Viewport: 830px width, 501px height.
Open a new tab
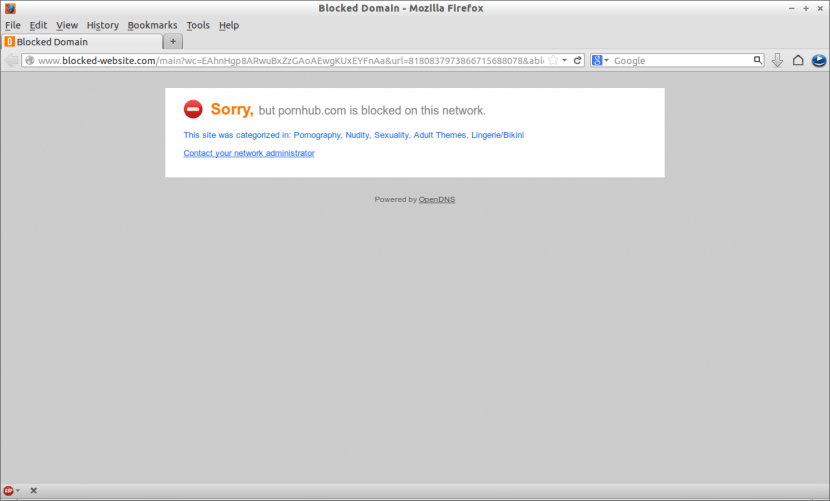(173, 41)
